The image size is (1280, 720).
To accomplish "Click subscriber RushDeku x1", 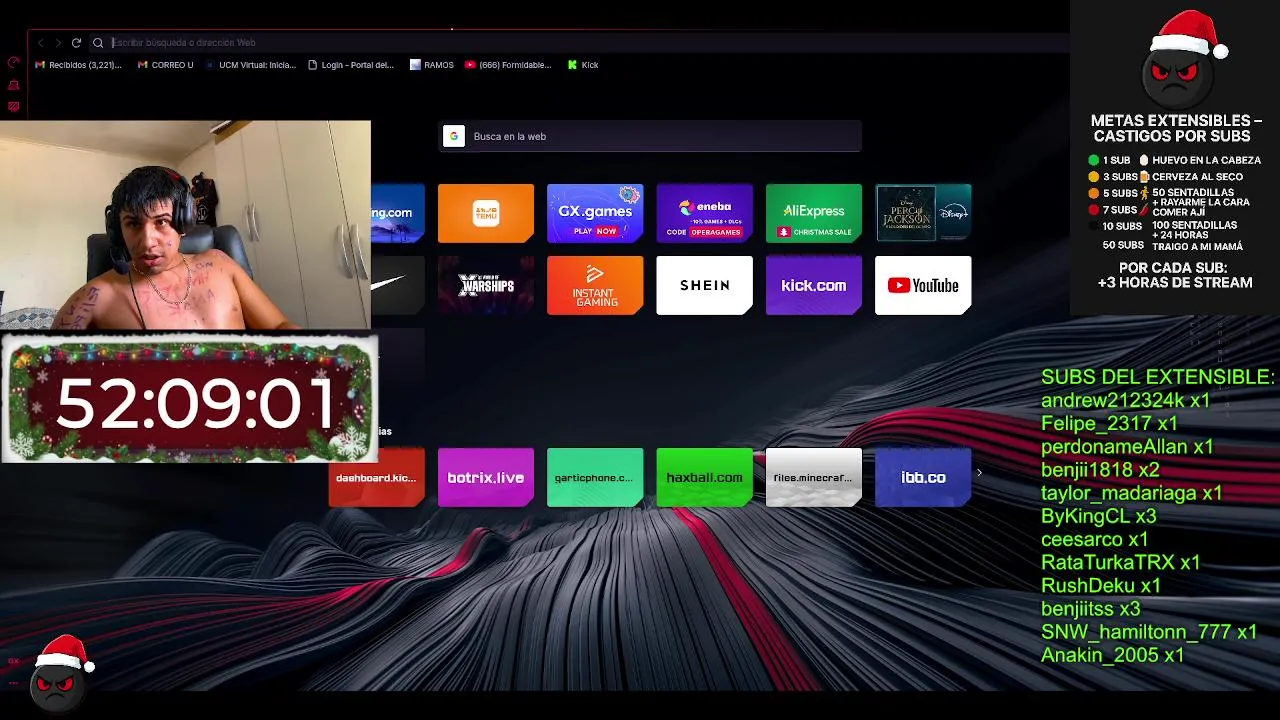I will point(1101,586).
